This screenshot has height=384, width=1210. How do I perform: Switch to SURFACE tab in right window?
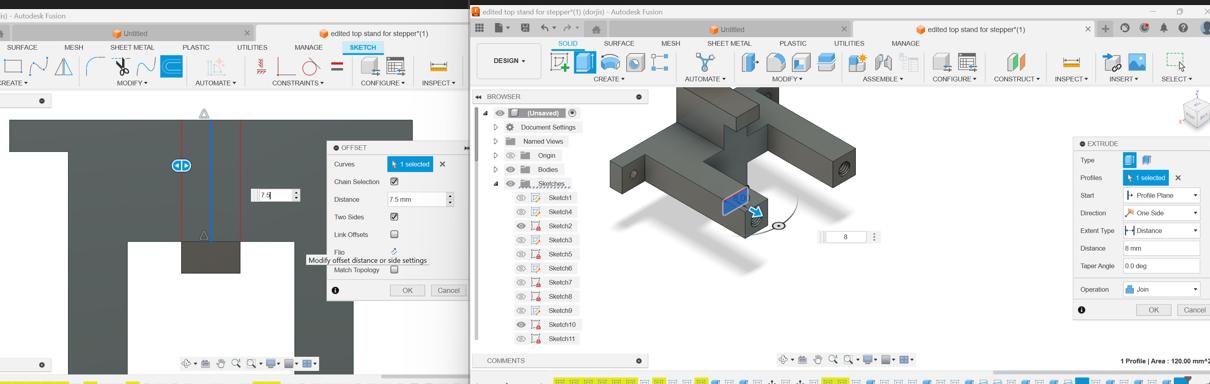tap(618, 44)
